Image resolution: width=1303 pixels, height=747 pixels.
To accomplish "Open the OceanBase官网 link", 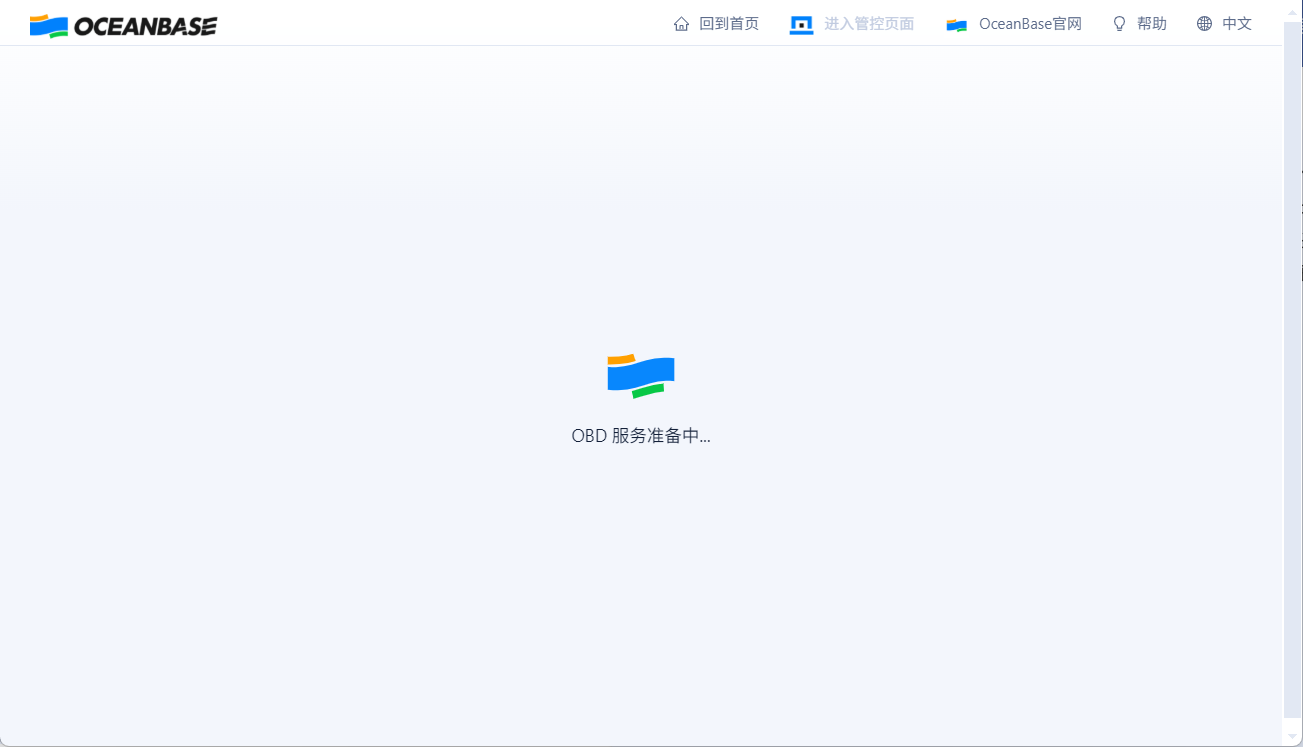I will [x=1030, y=24].
